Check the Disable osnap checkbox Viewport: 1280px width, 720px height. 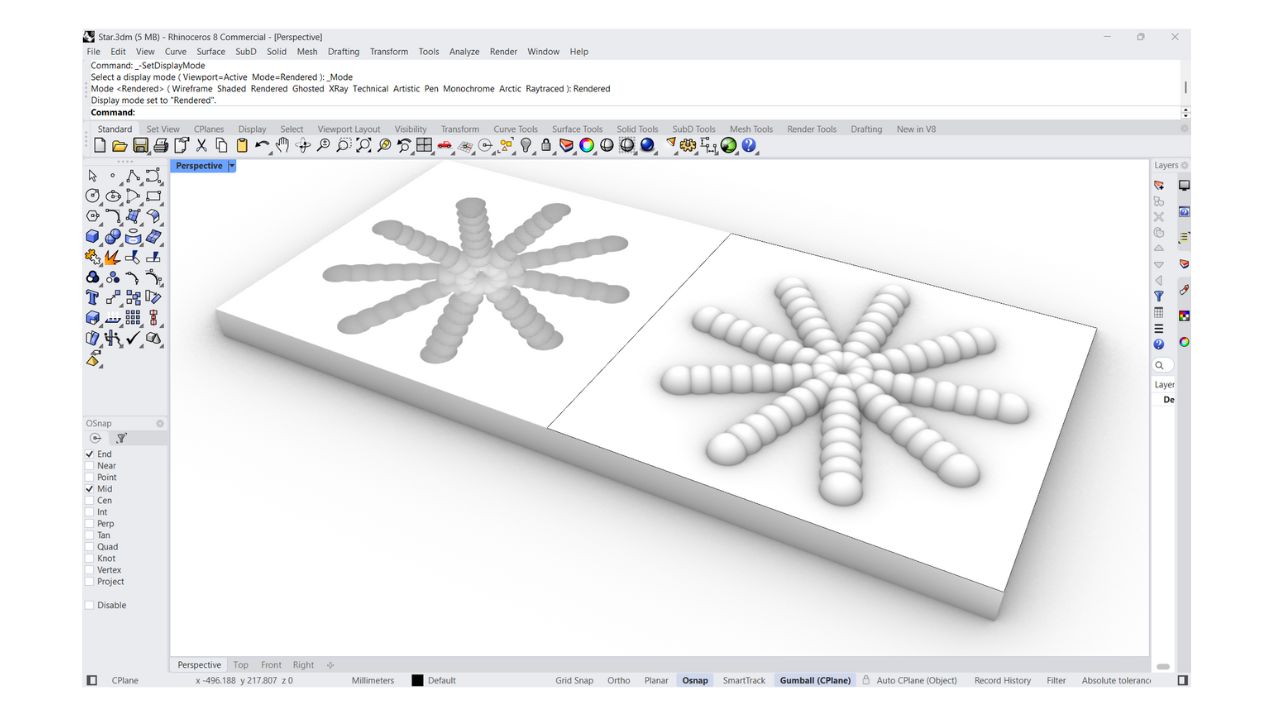pos(89,605)
